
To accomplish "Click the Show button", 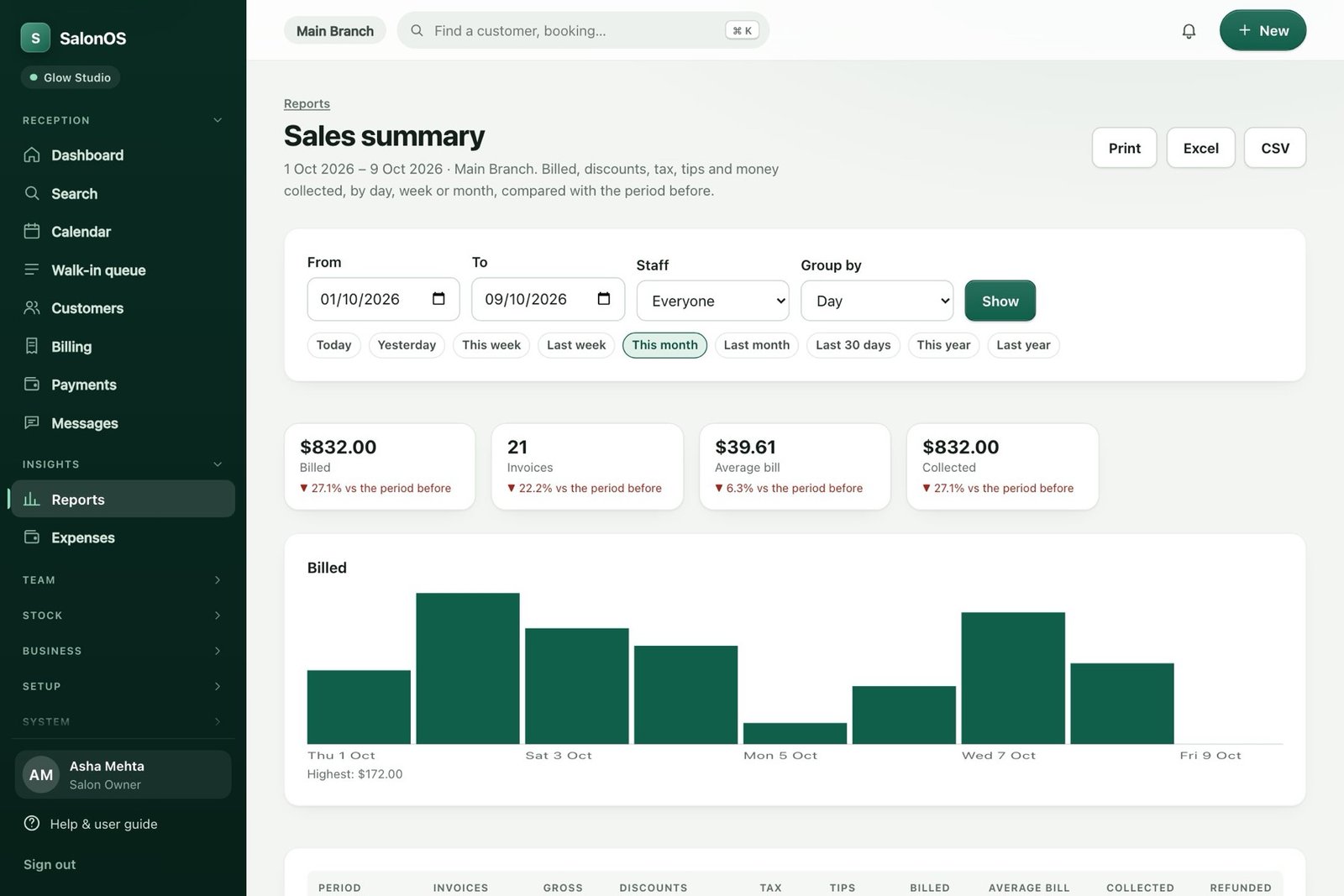I will click(x=1000, y=301).
